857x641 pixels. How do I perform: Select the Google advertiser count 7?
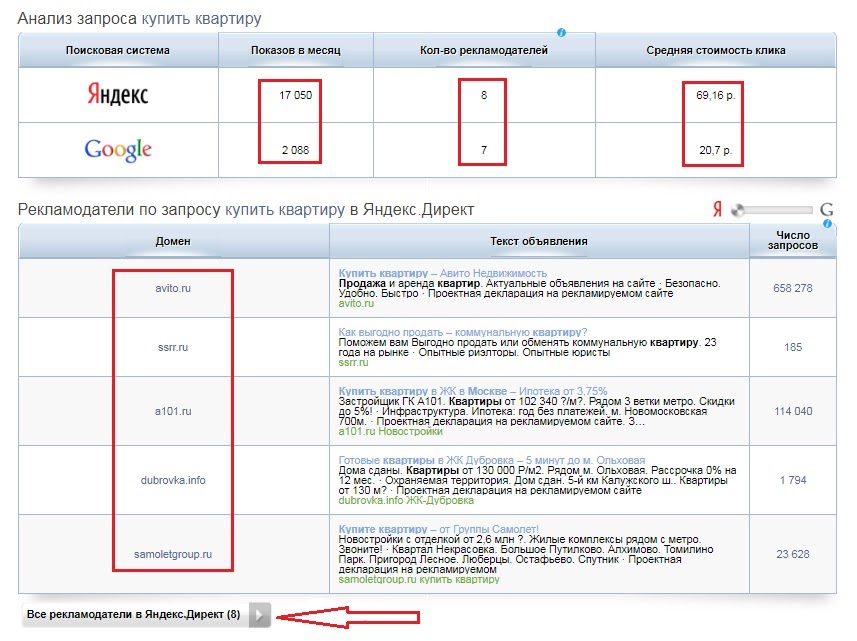tap(484, 150)
